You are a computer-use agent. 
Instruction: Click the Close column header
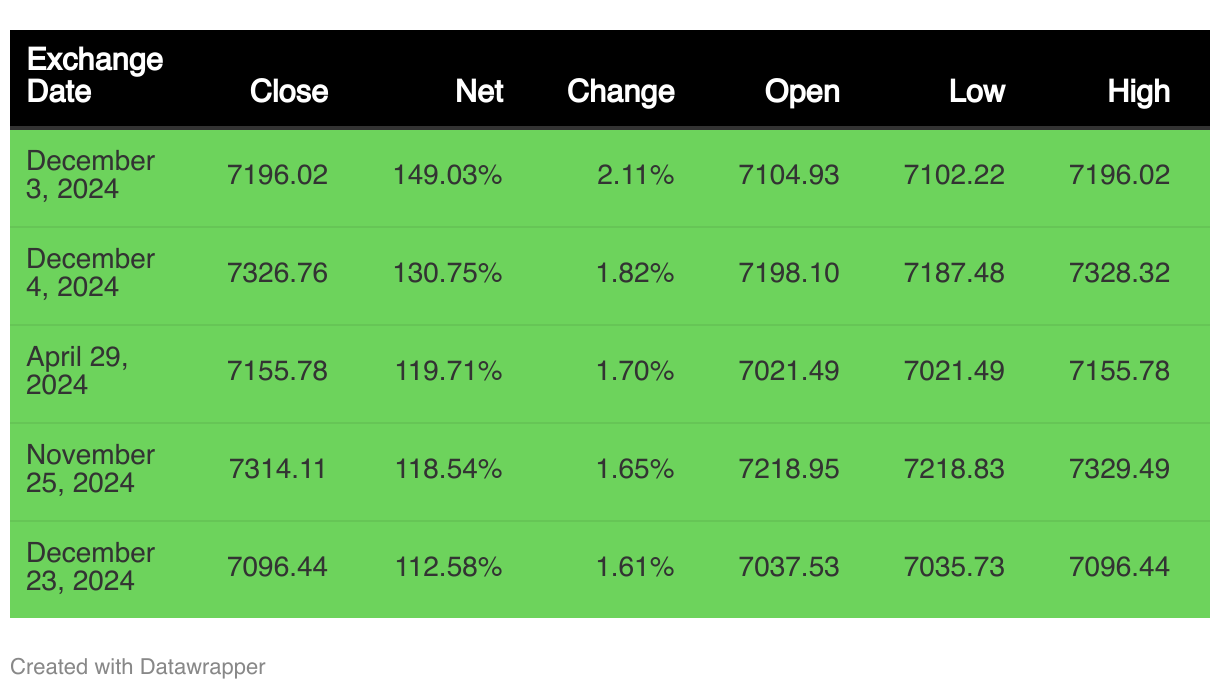[x=289, y=91]
